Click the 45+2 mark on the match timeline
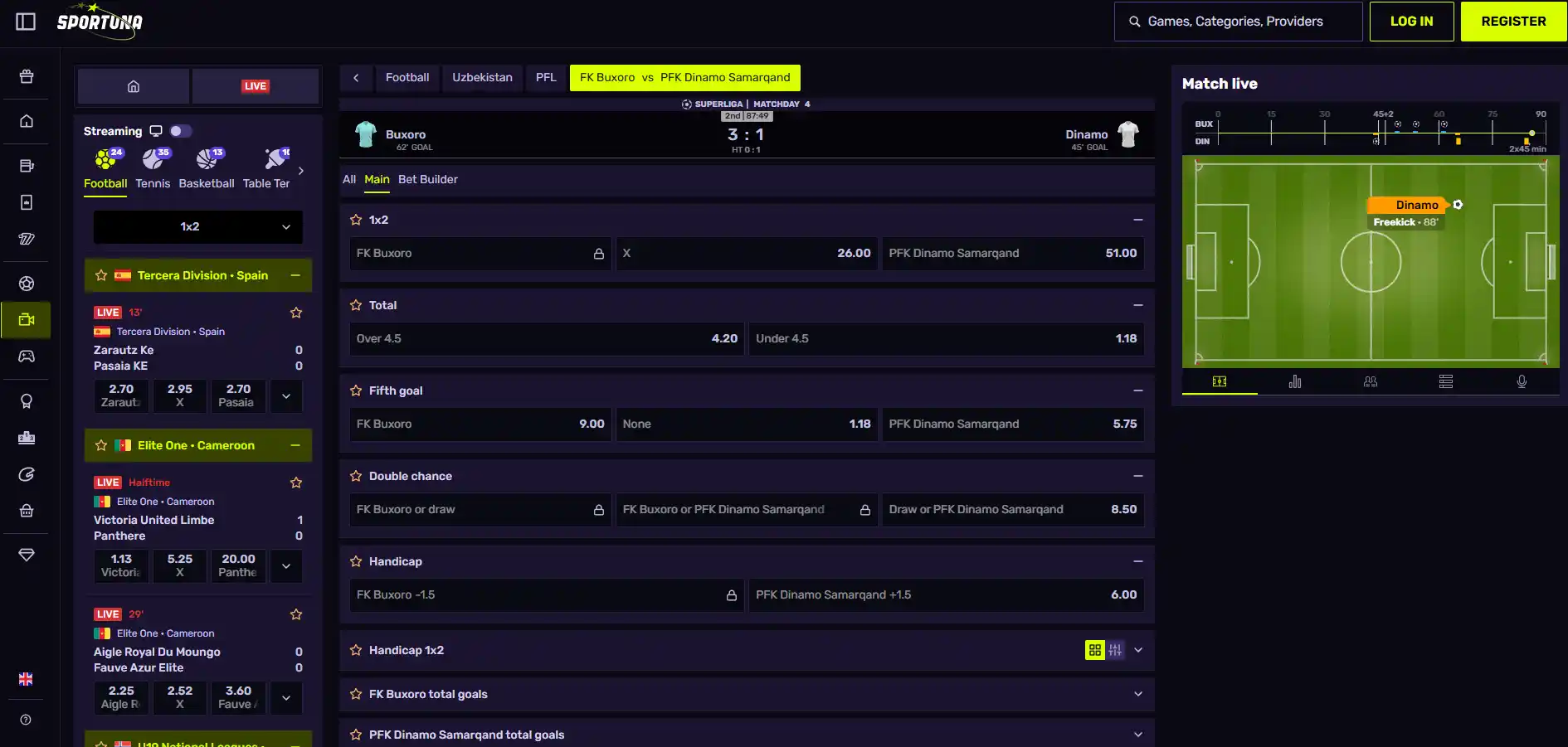 [x=1383, y=114]
